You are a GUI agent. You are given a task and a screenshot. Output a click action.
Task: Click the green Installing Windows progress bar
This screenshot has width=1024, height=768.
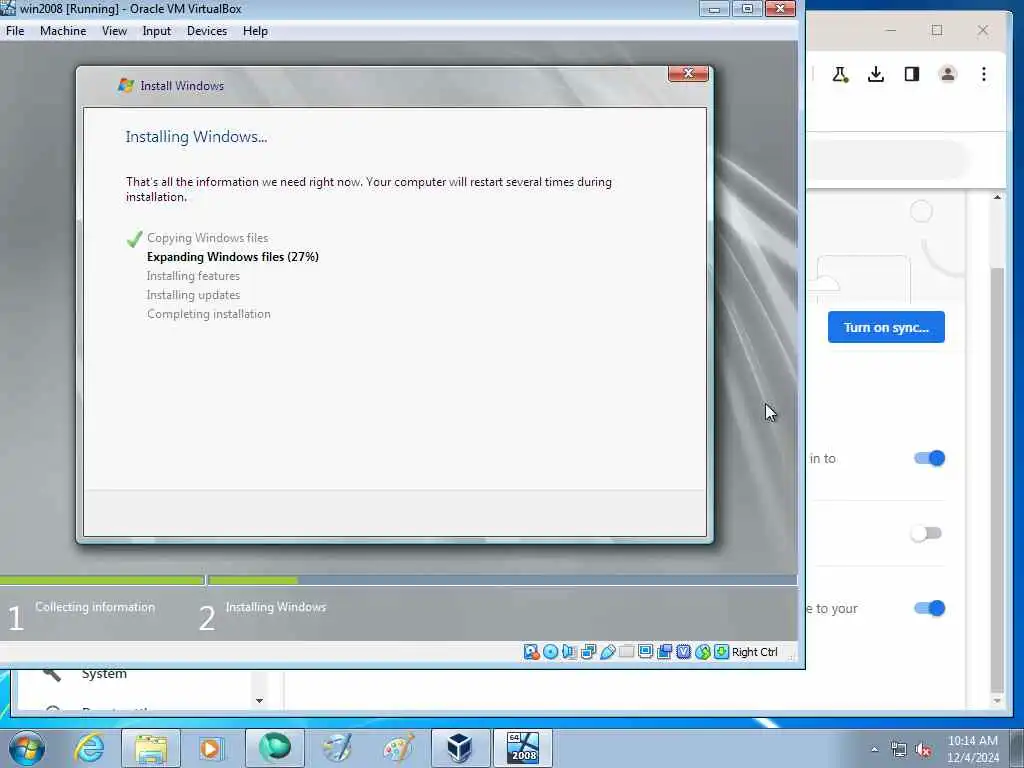coord(253,580)
